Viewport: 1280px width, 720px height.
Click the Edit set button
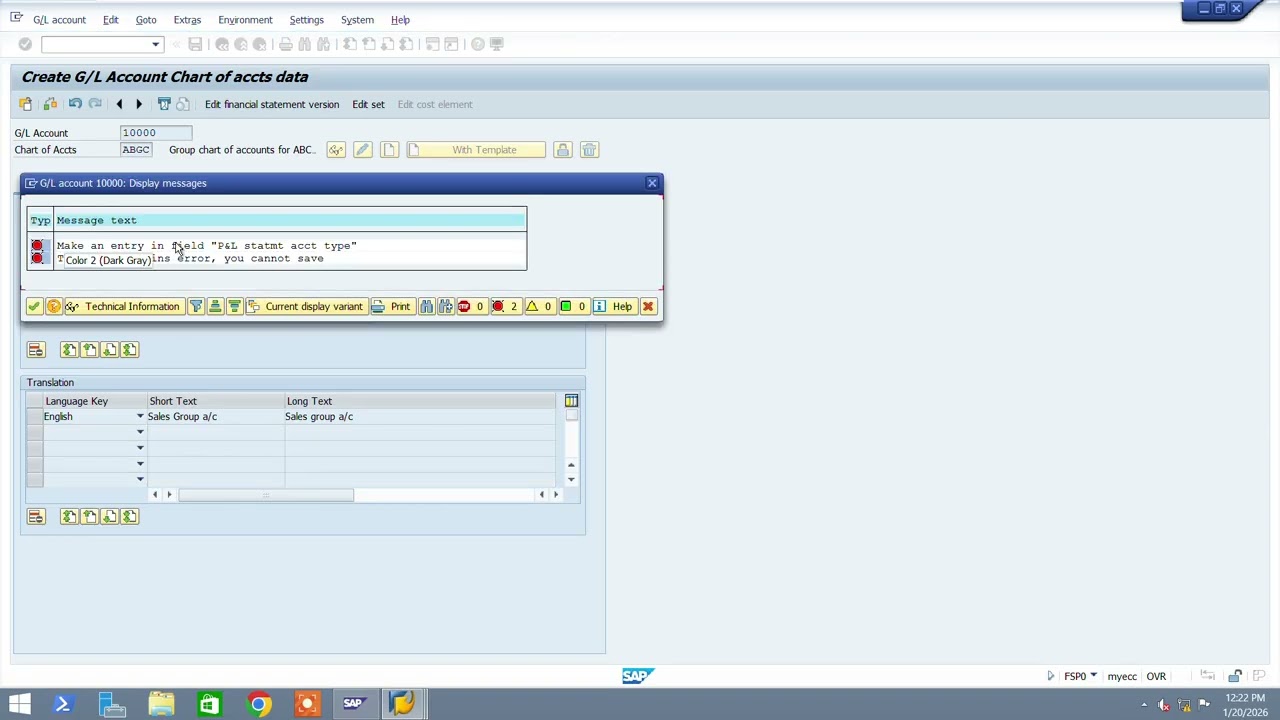click(368, 104)
